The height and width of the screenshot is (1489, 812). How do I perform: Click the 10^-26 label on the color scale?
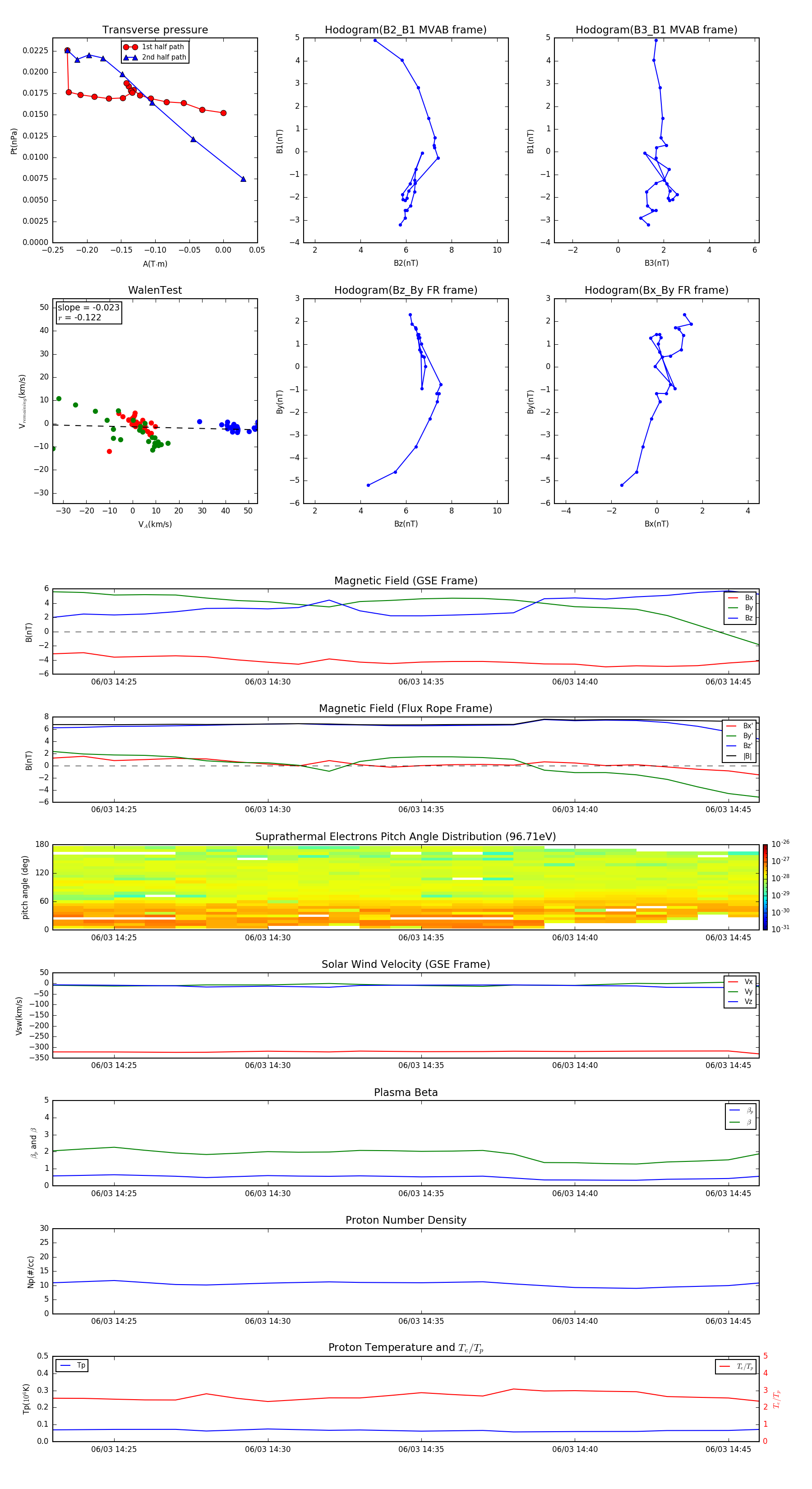780,844
